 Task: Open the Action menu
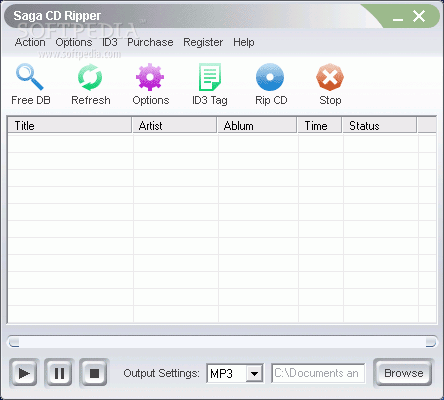click(30, 42)
